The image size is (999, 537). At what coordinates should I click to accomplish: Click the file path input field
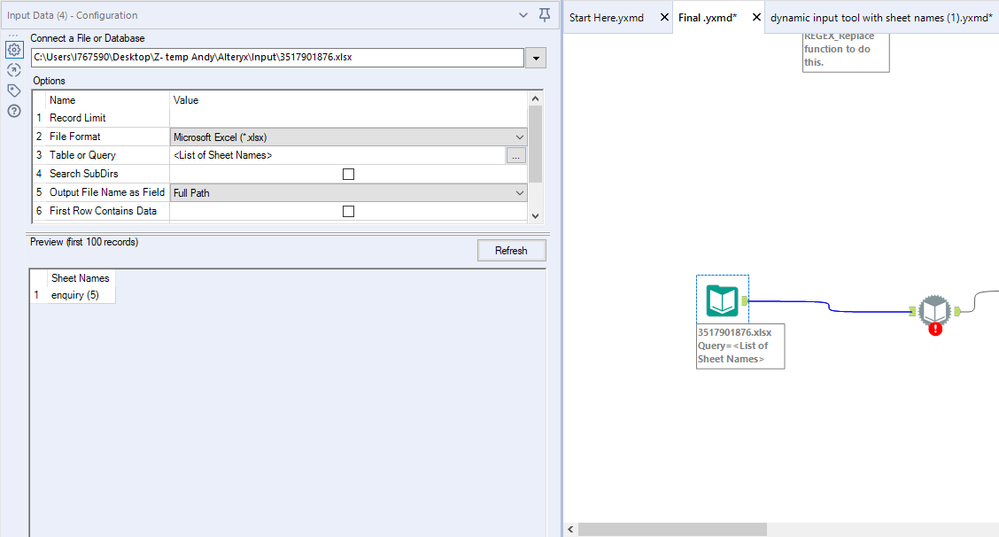(x=277, y=57)
